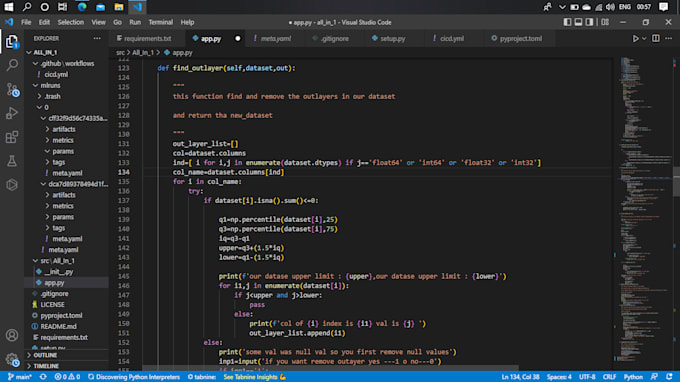Open the File menu

(26, 22)
